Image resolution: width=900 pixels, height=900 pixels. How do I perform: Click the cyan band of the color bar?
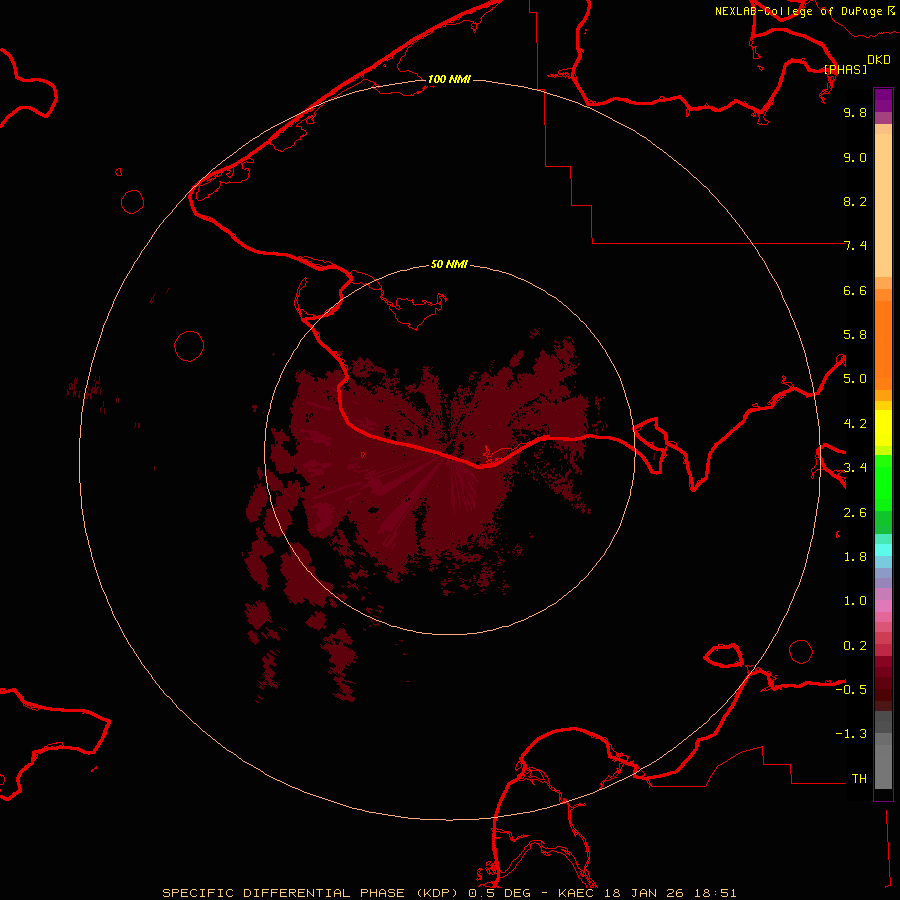[883, 550]
